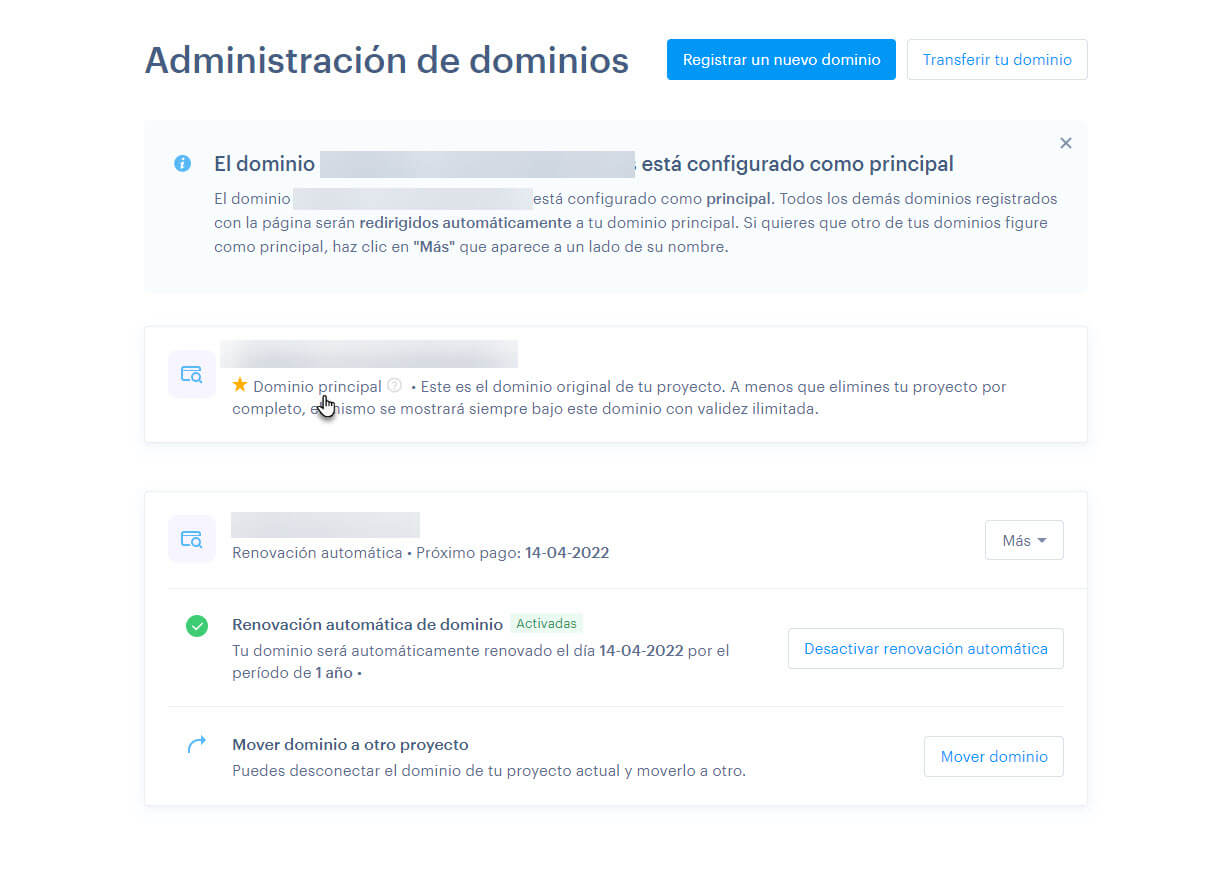Click the star icon next to Dominio principal
Viewport: 1205px width, 885px height.
coord(238,386)
